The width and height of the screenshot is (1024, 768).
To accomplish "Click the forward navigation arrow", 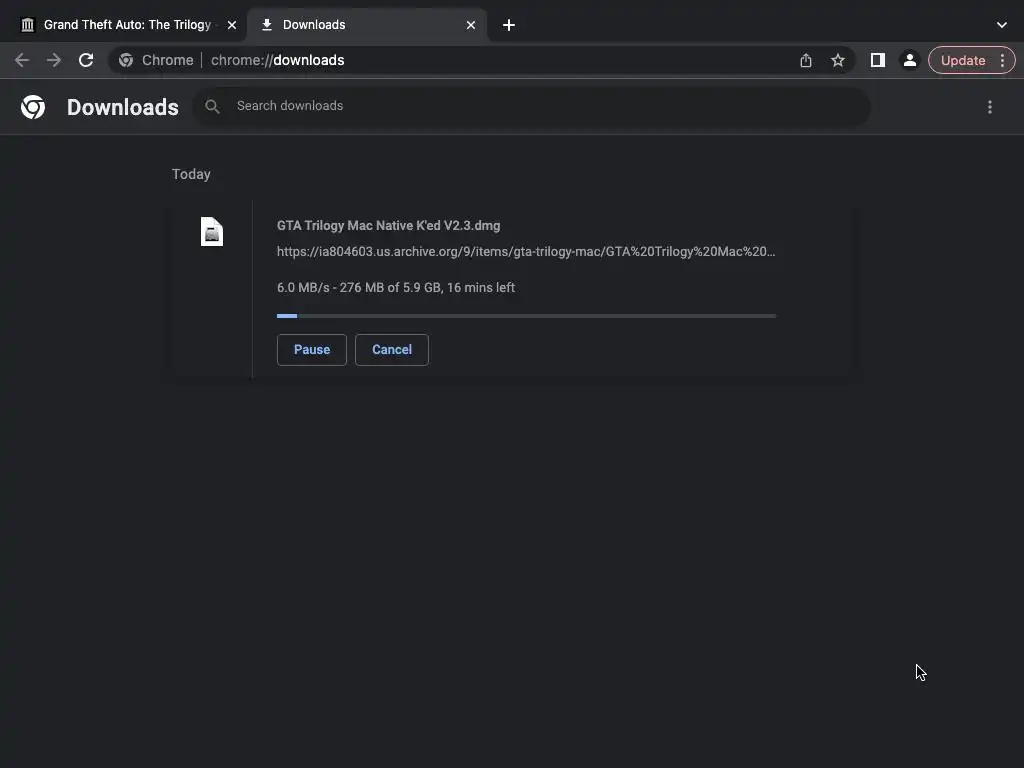I will pos(54,60).
